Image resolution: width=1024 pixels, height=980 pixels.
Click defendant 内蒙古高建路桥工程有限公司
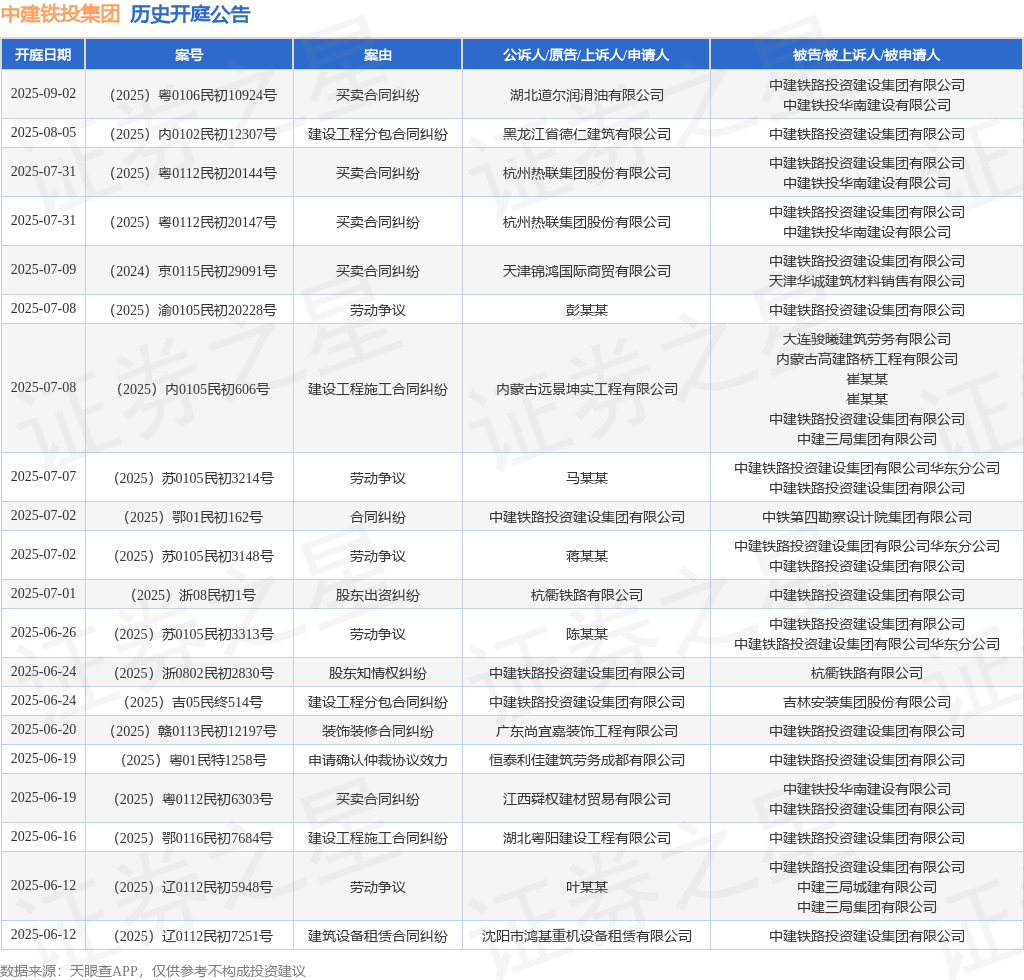click(867, 359)
